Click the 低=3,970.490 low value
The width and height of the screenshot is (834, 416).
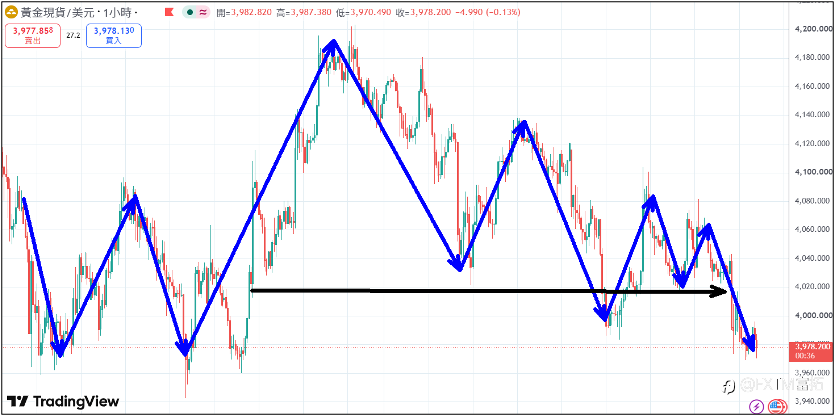point(364,12)
